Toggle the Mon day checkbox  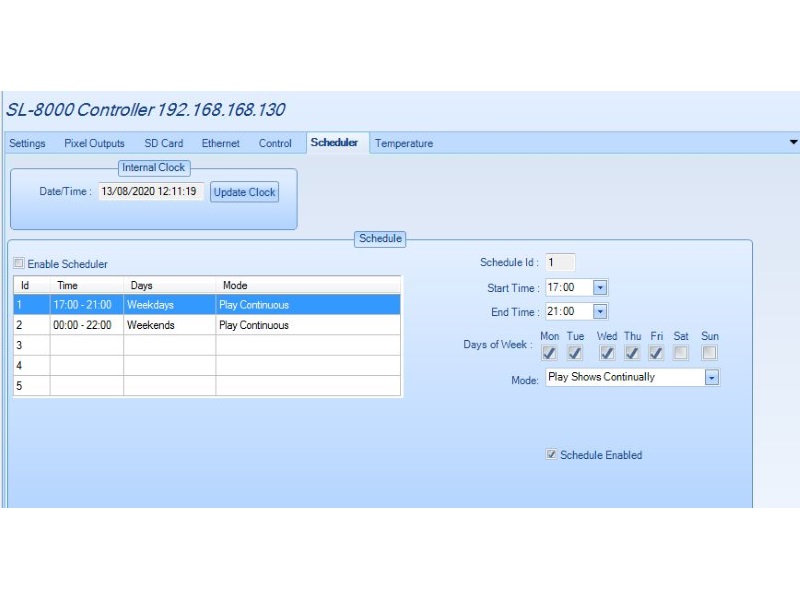point(549,353)
